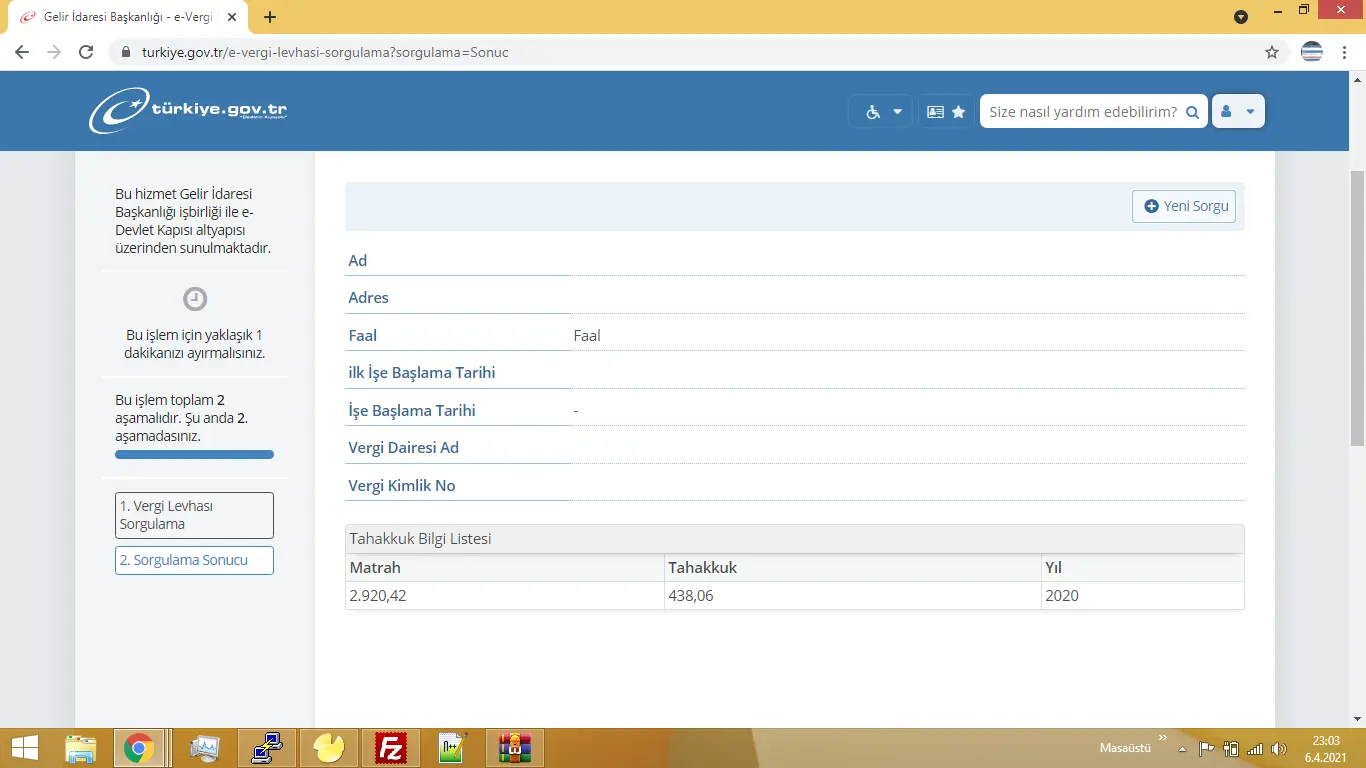Click the search magnifier icon
This screenshot has height=768, width=1366.
click(x=1192, y=113)
